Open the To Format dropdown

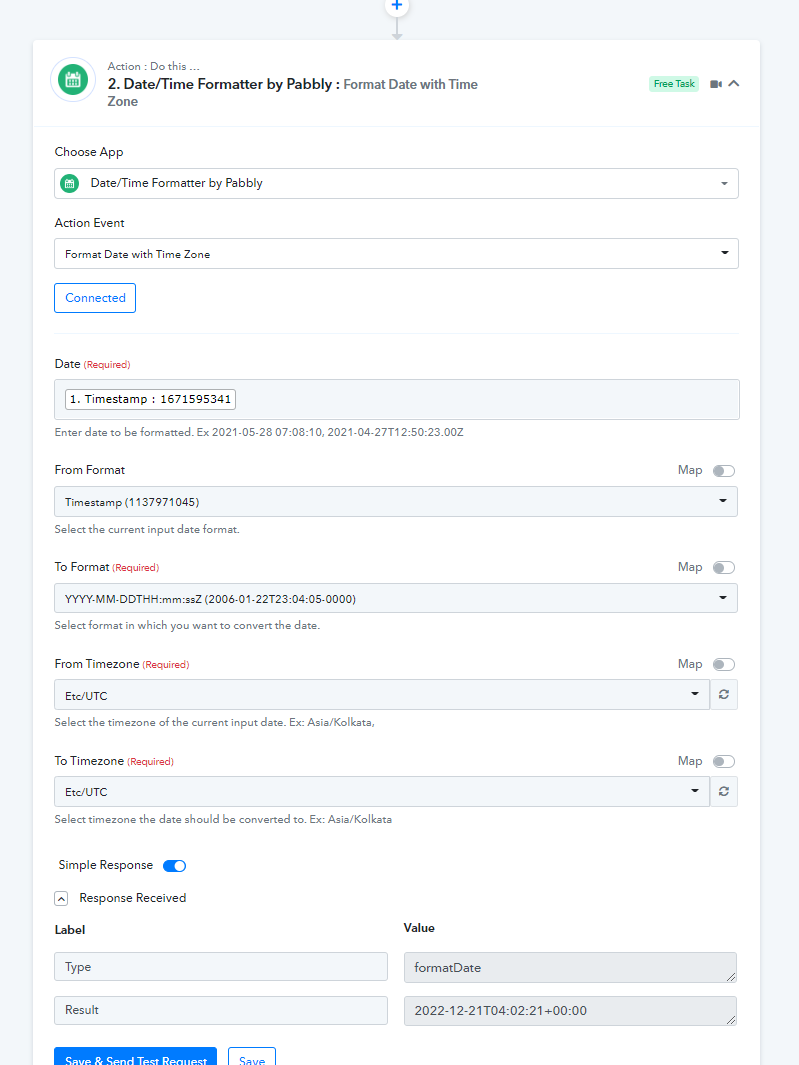pyautogui.click(x=396, y=598)
